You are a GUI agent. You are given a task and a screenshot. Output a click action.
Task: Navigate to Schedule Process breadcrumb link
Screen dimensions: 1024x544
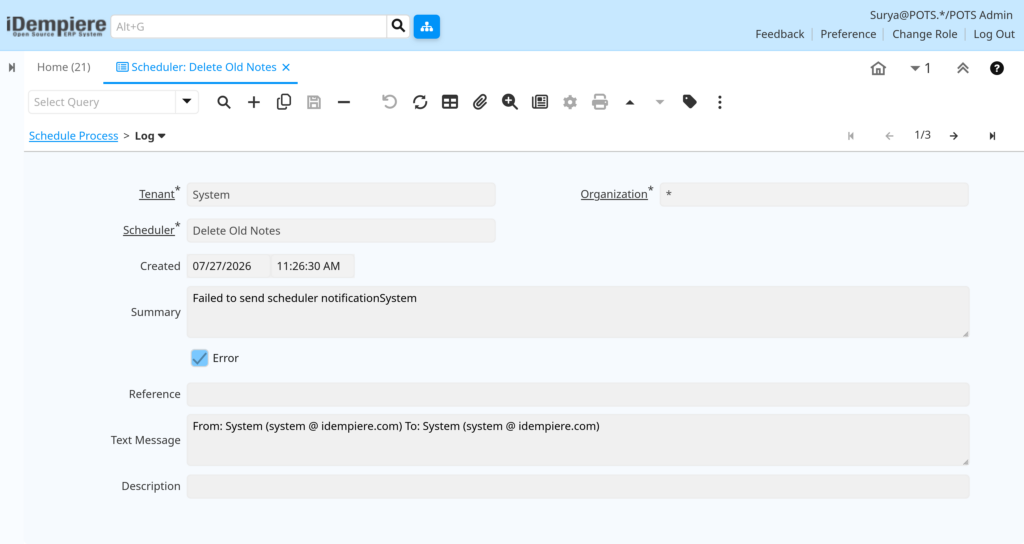(x=73, y=136)
